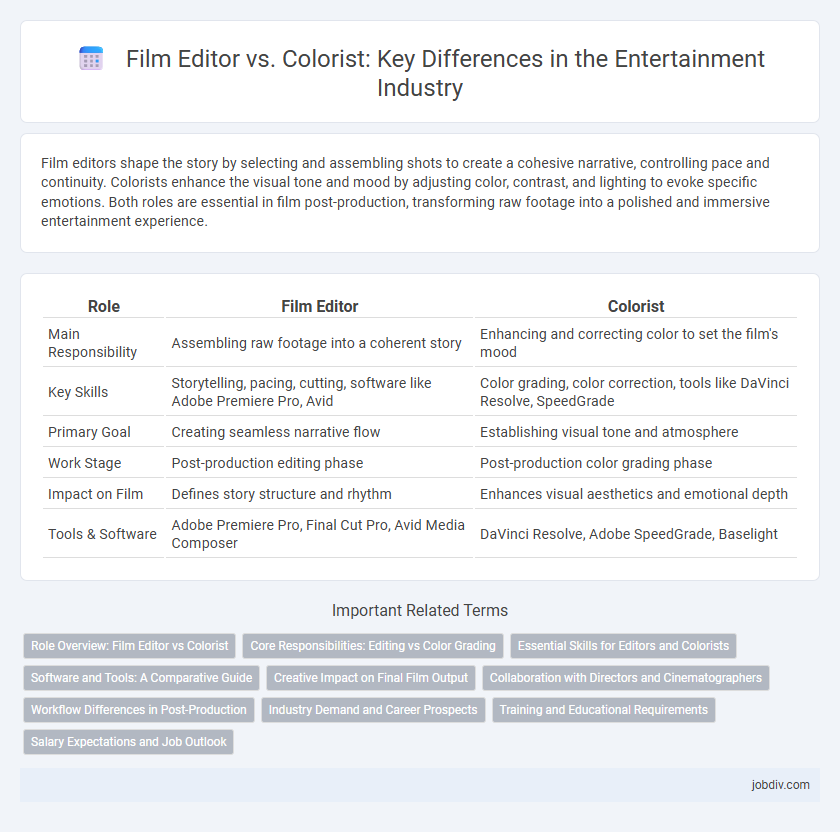Select 'Essential Skills for Editors and Colorists' tag

623,646
